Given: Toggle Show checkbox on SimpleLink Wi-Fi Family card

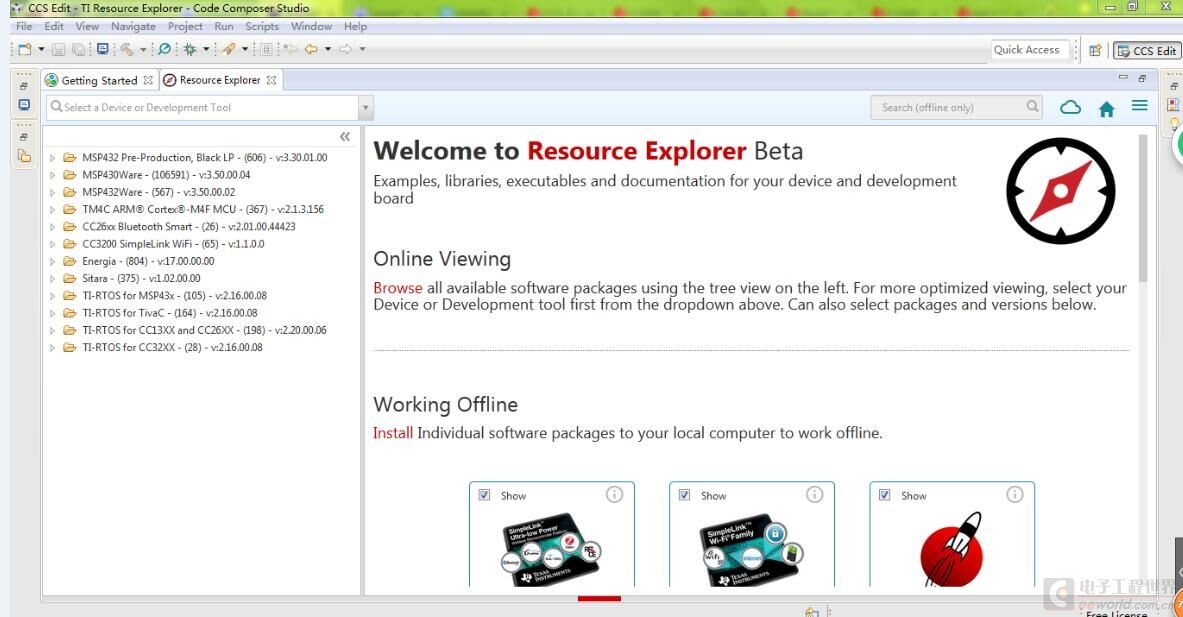Looking at the screenshot, I should (684, 496).
